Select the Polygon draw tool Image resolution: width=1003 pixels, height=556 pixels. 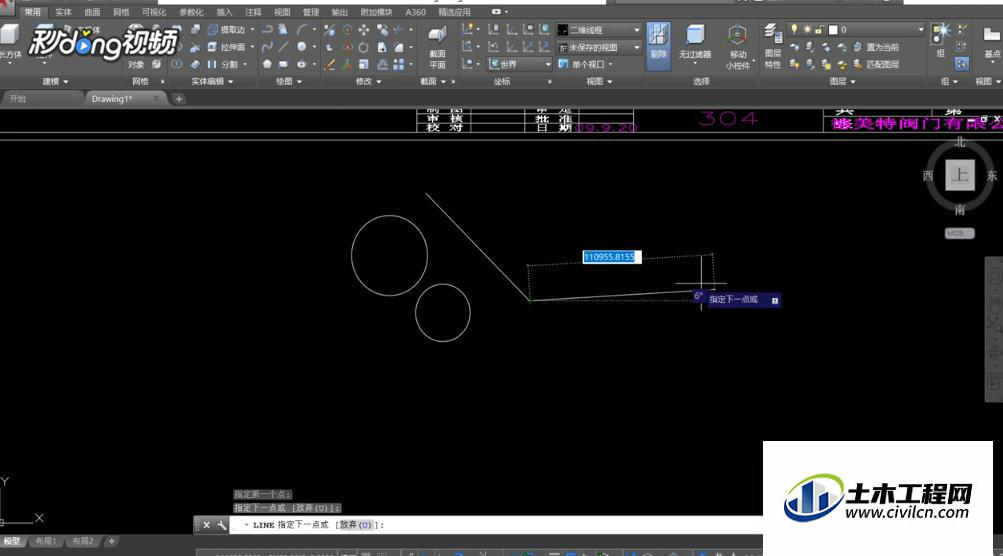pyautogui.click(x=267, y=64)
